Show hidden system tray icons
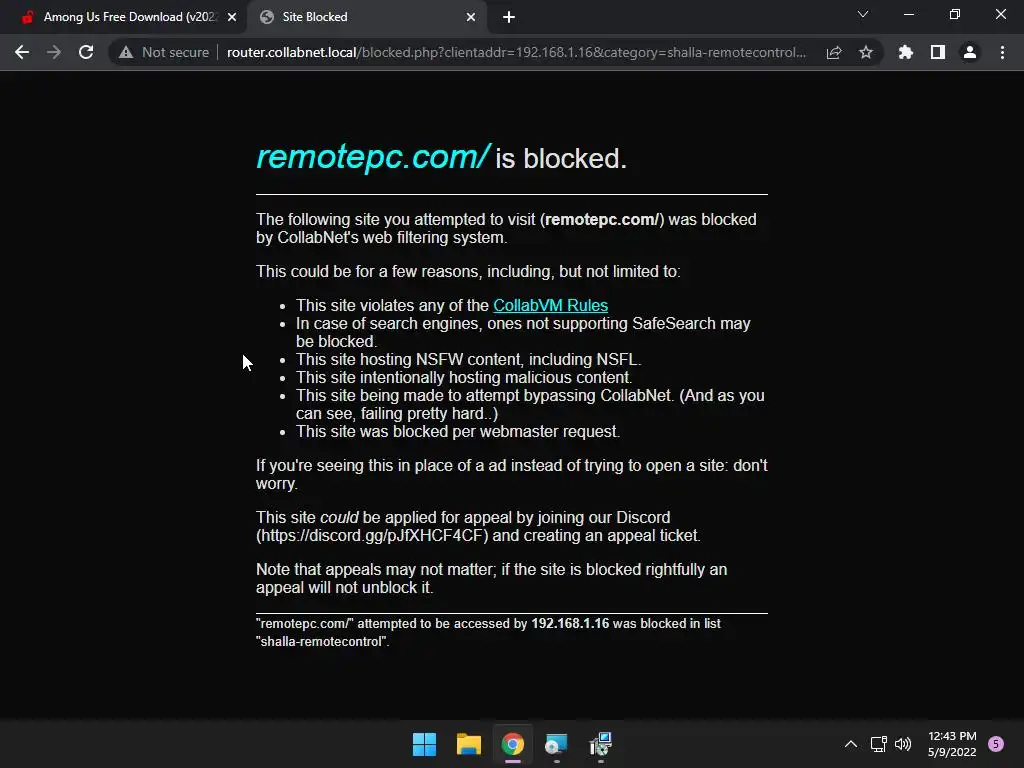Screen dimensions: 1024x768 point(851,744)
